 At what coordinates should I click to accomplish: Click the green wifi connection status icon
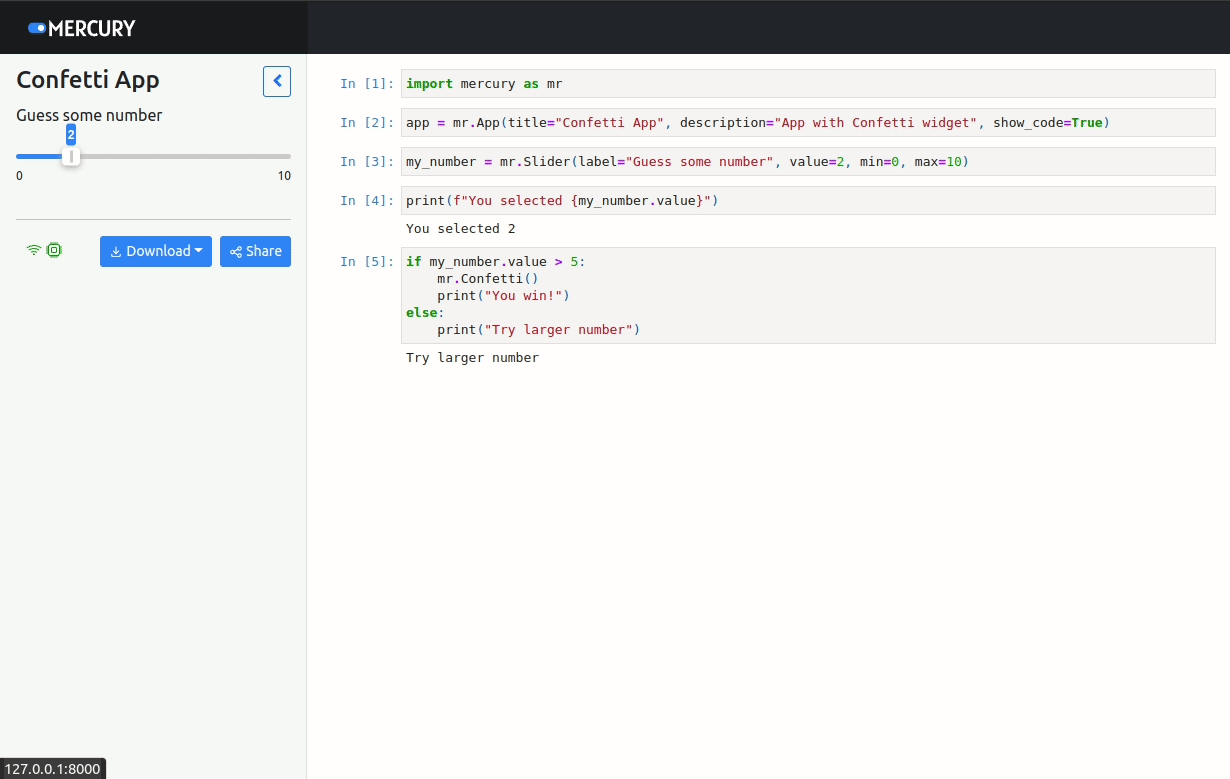pyautogui.click(x=33, y=250)
